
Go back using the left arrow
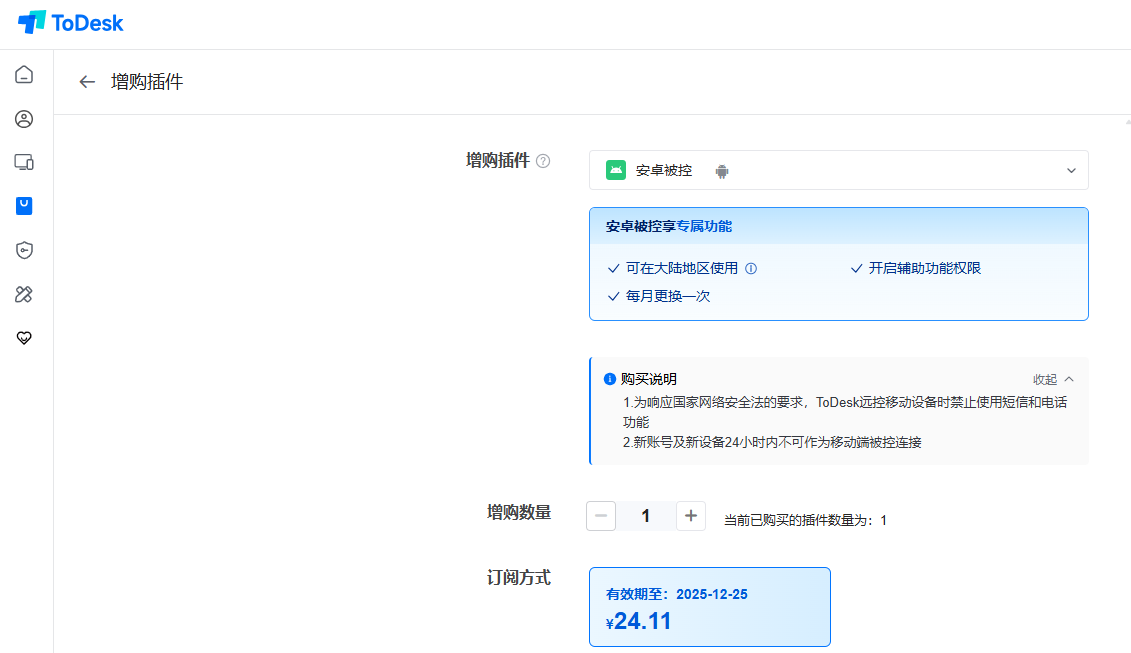point(87,82)
